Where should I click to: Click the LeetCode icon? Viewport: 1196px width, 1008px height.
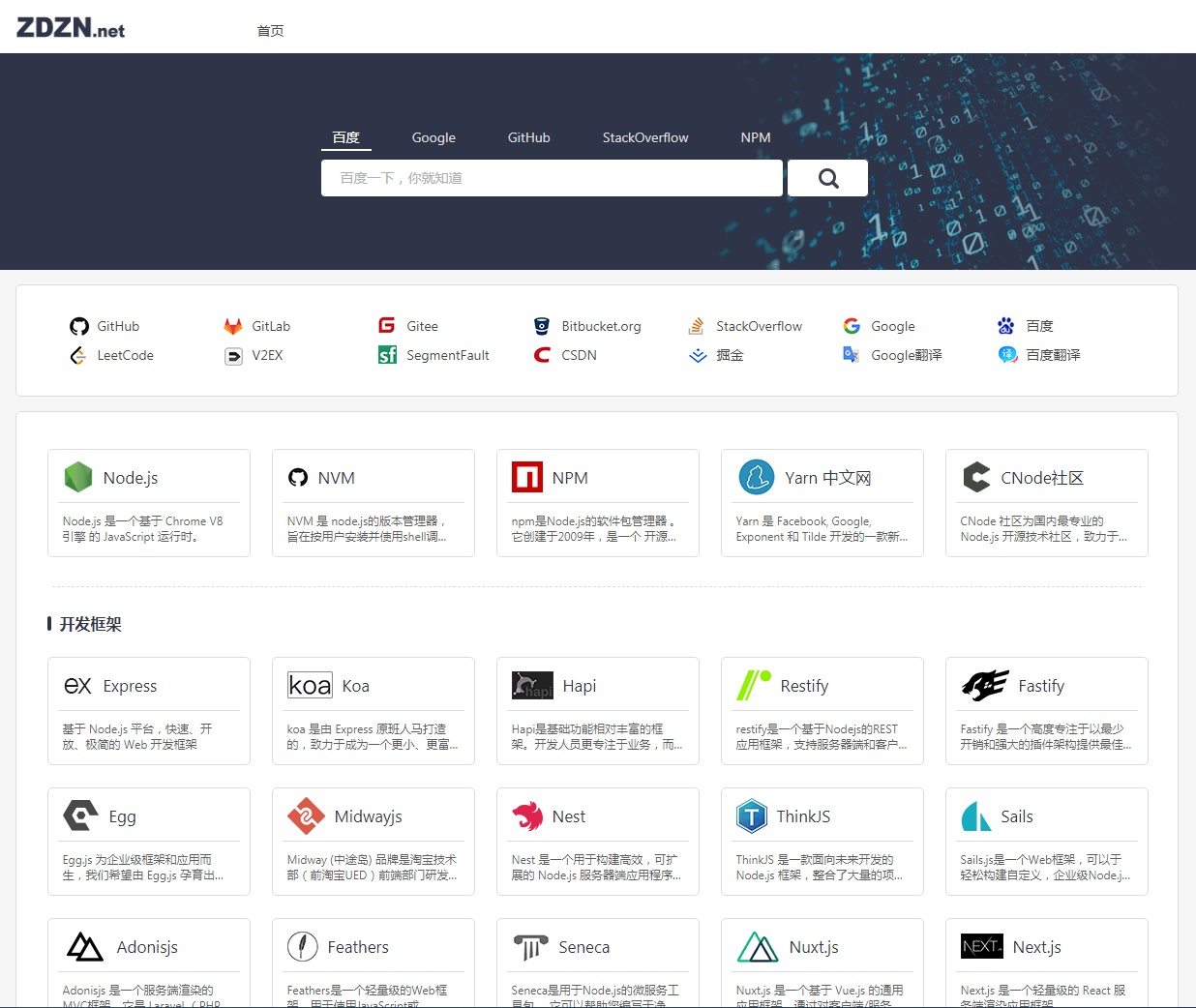click(x=79, y=355)
